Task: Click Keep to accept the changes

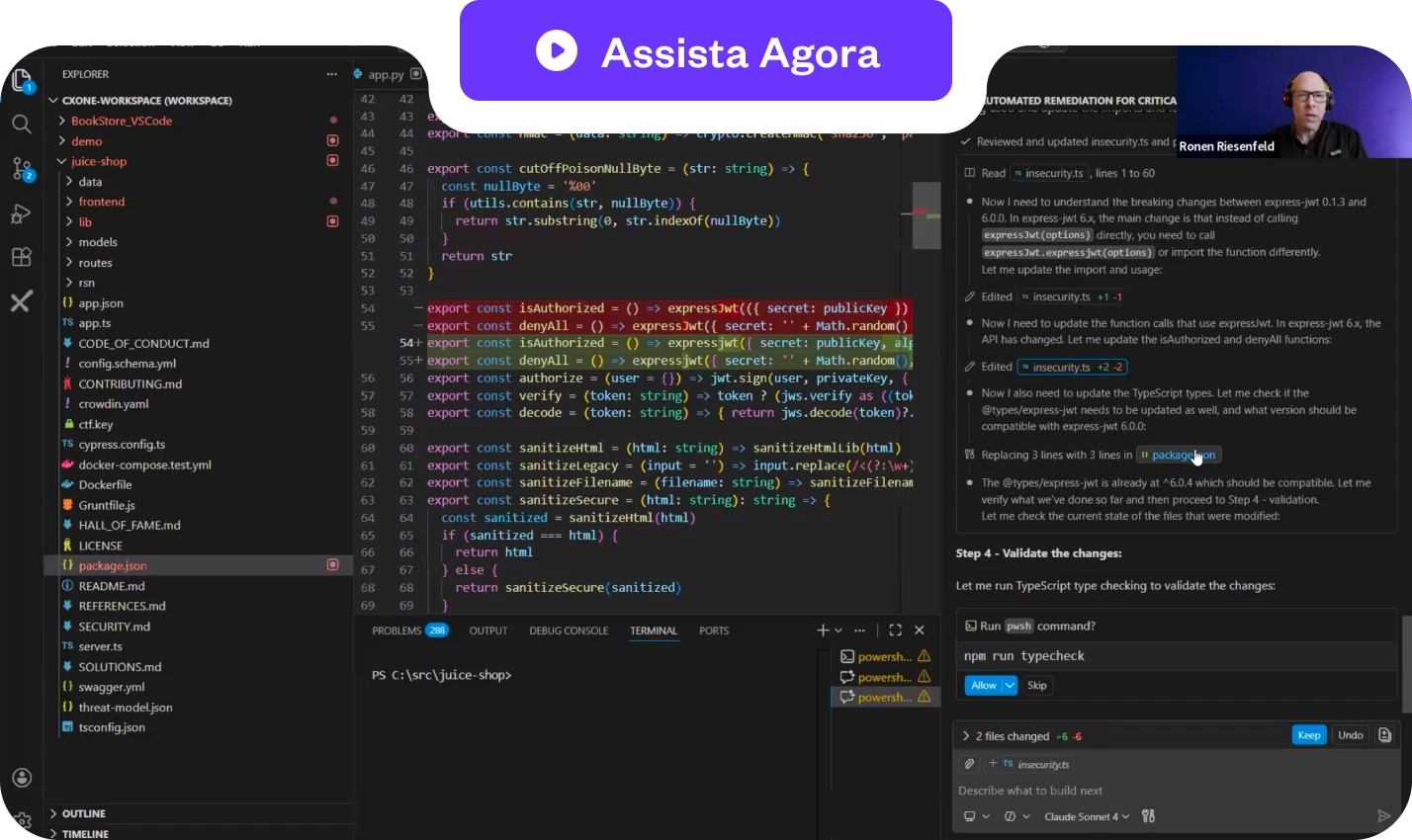Action: click(x=1308, y=735)
